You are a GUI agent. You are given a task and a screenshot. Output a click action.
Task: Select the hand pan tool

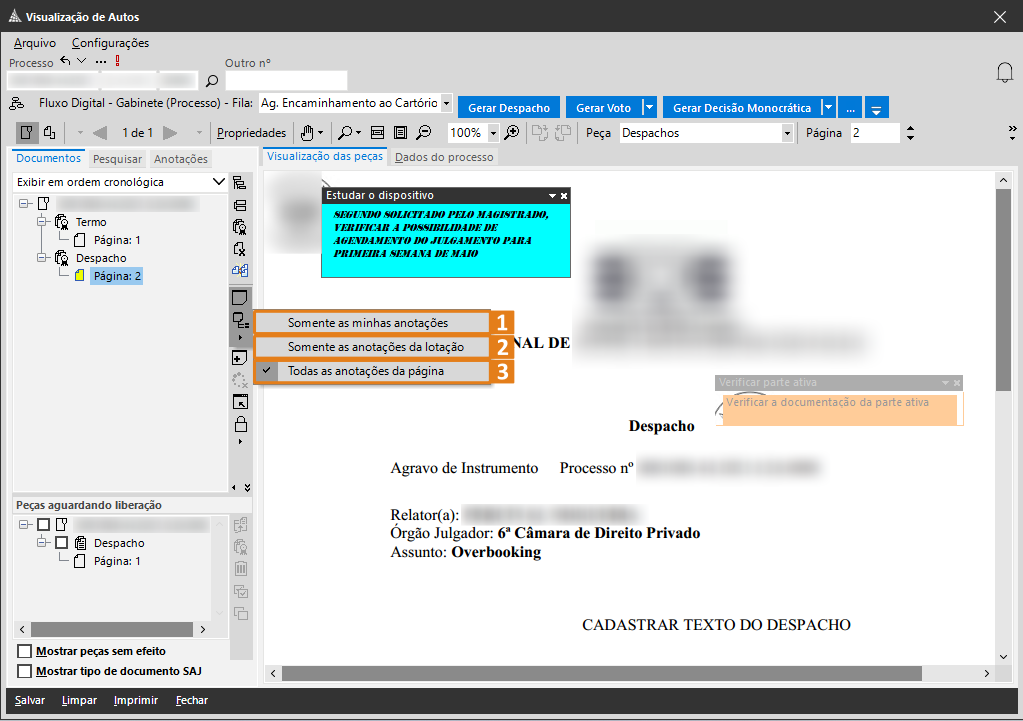307,133
